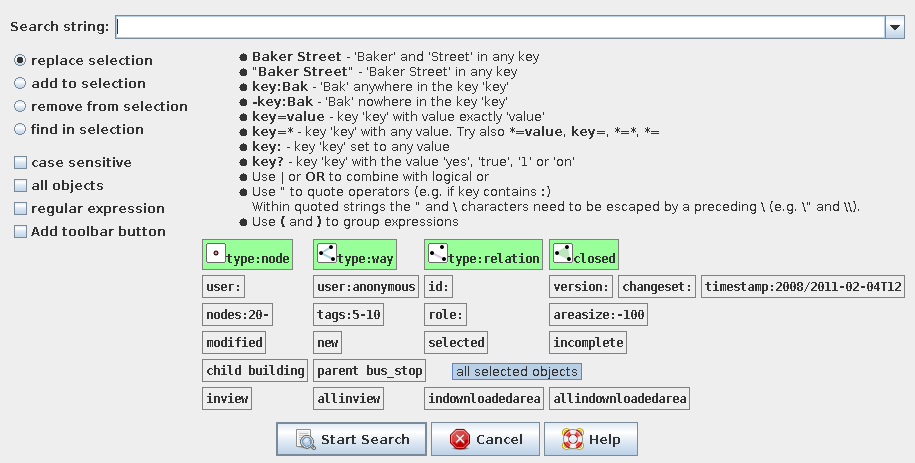Choose the 'find in selection' option
This screenshot has width=915, height=463.
coord(20,130)
